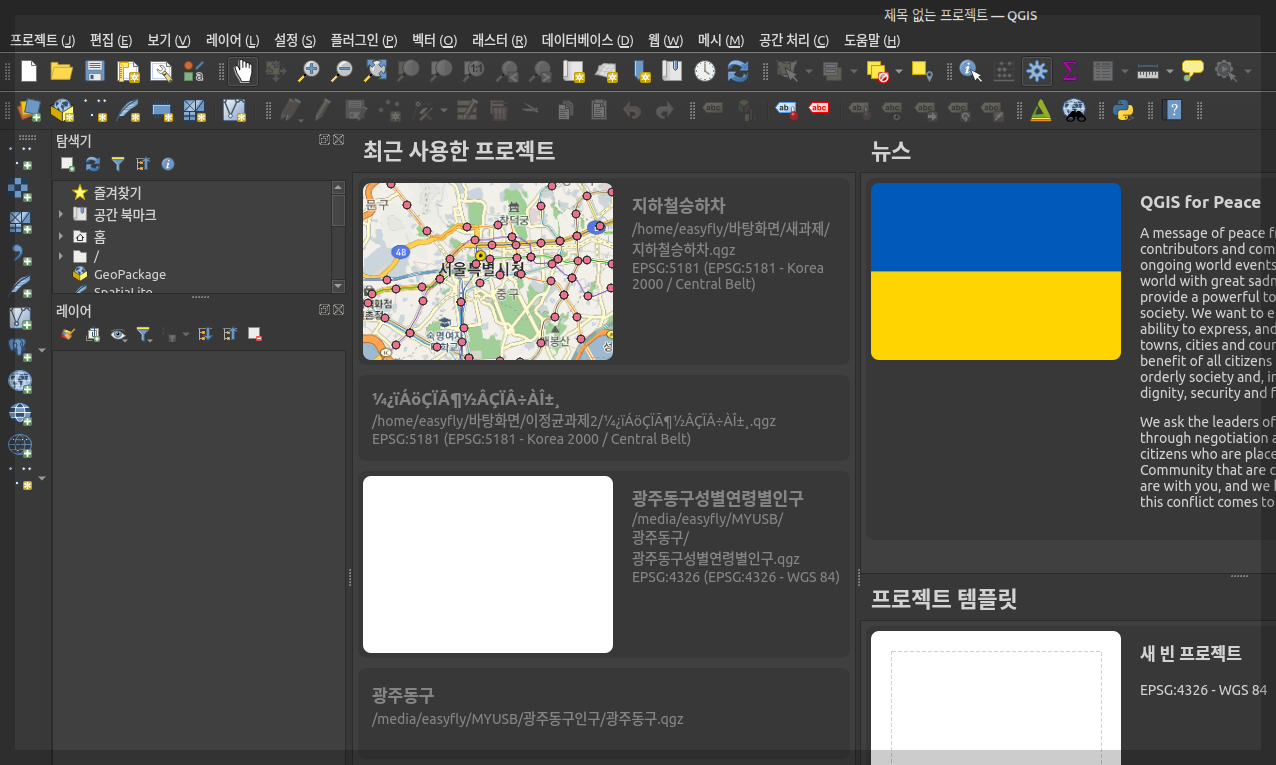Add WMS/WMTS Layer globe icon
This screenshot has height=765, width=1276.
point(20,381)
